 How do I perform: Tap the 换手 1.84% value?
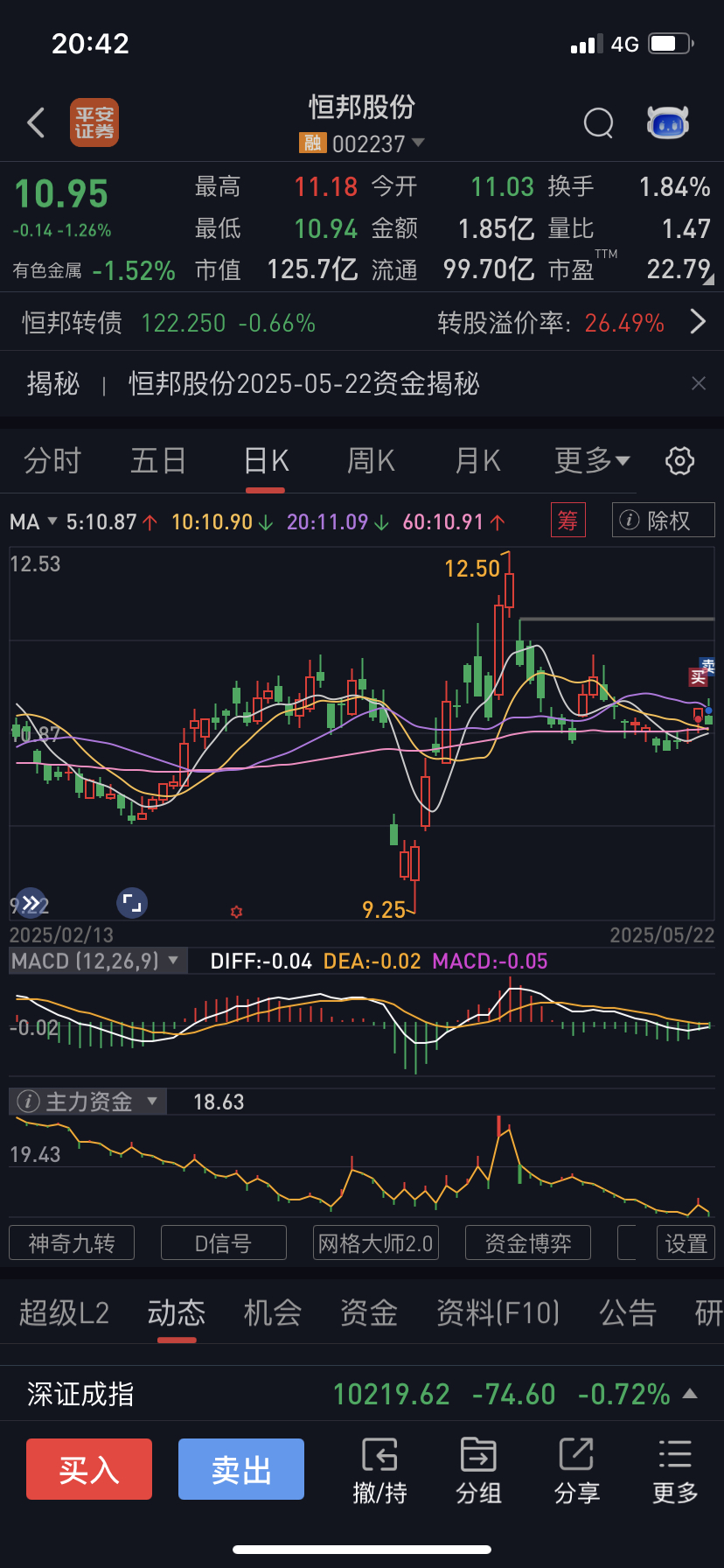coord(674,186)
